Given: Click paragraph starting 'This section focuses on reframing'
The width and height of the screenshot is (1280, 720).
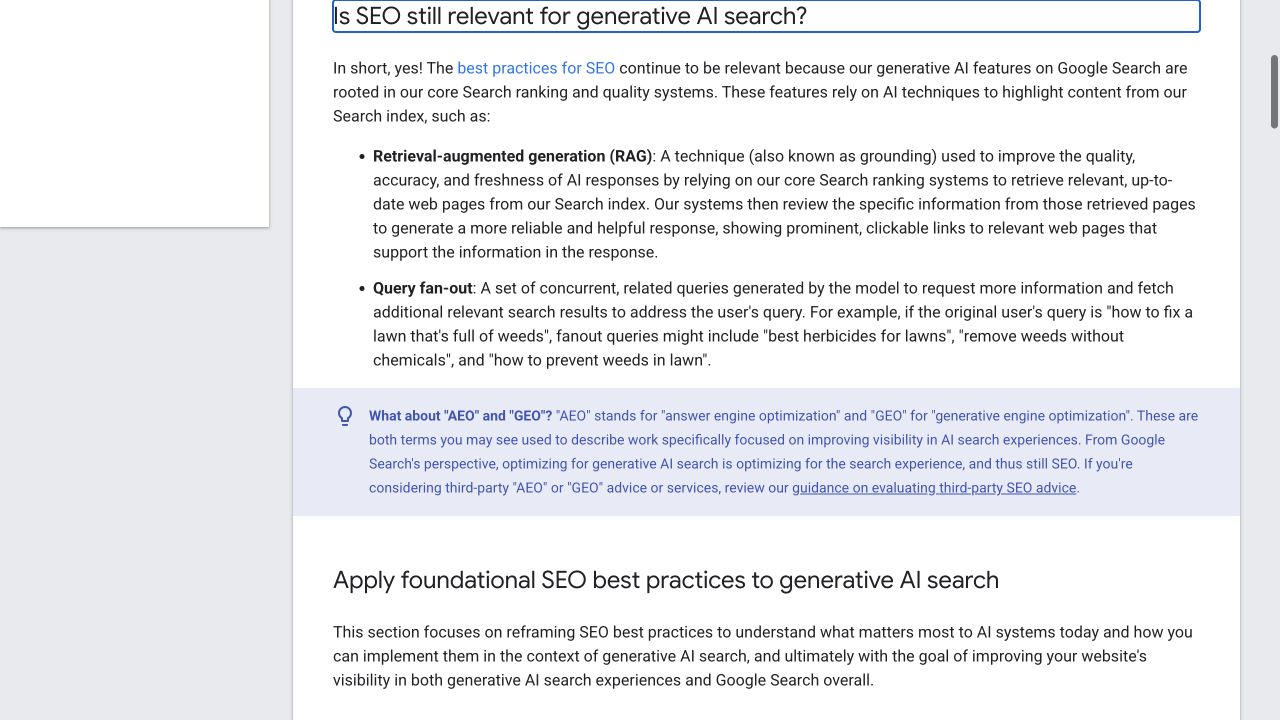Looking at the screenshot, I should (764, 656).
